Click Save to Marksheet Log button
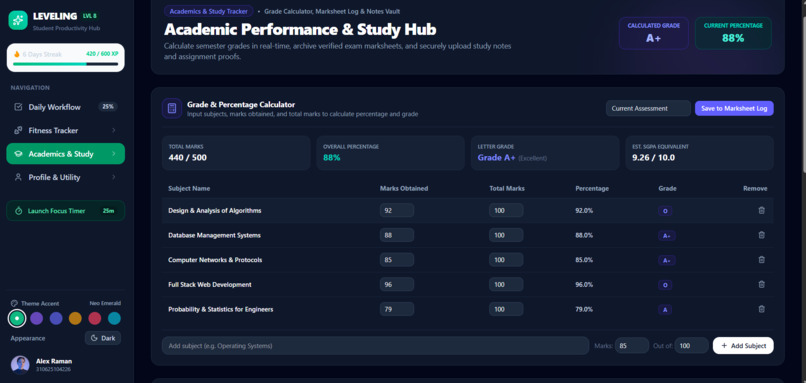806x383 pixels. pyautogui.click(x=734, y=108)
